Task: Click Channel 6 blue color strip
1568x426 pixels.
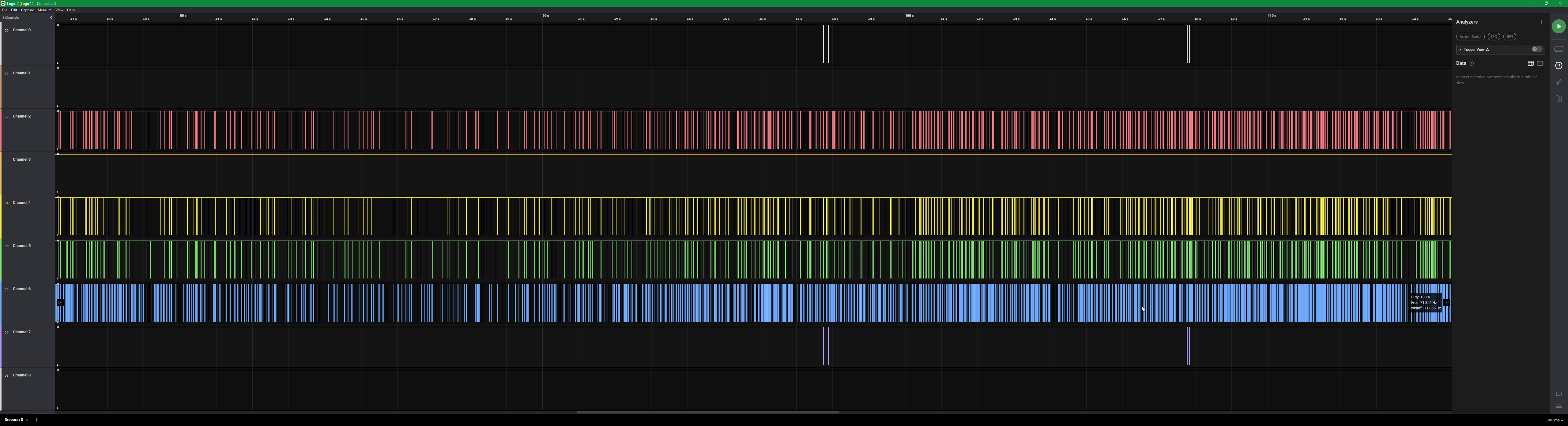Action: 1,303
